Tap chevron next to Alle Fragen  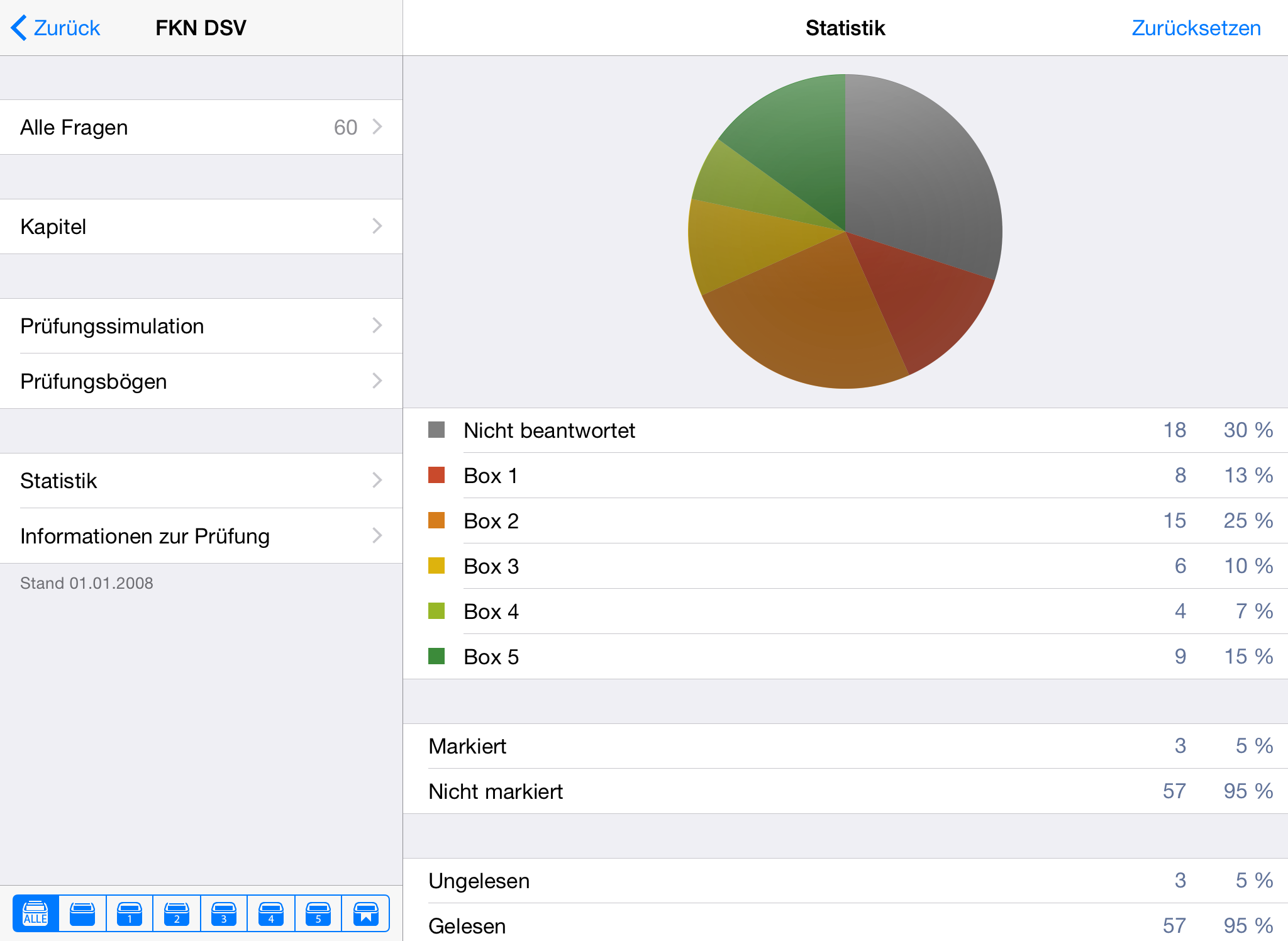tap(377, 127)
